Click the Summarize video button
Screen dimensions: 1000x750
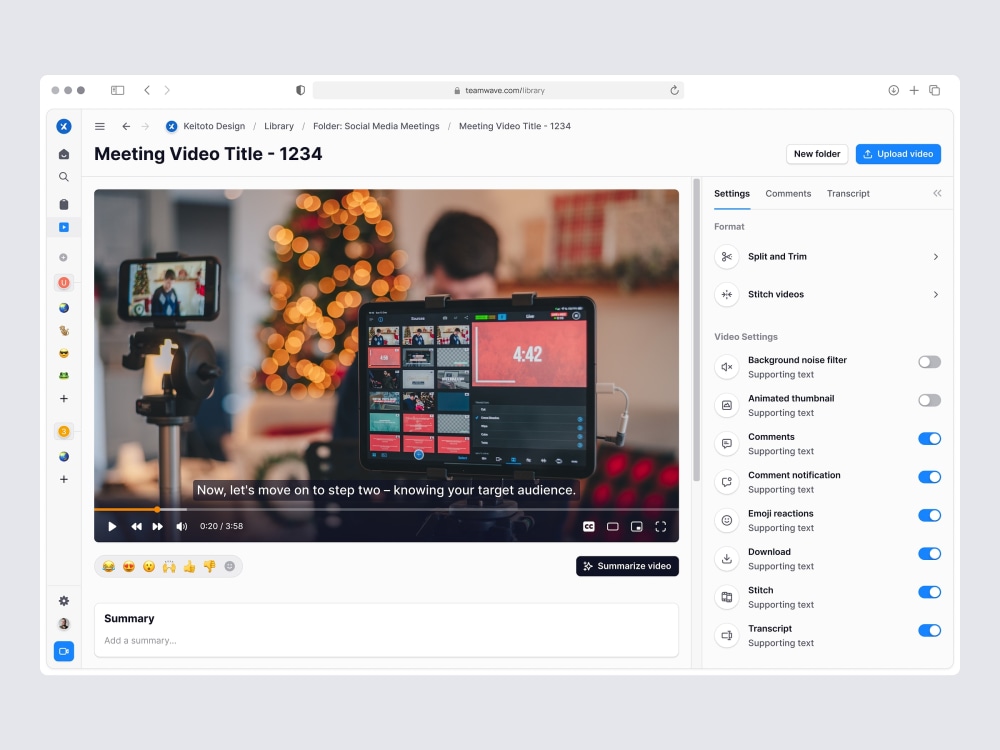pos(627,566)
